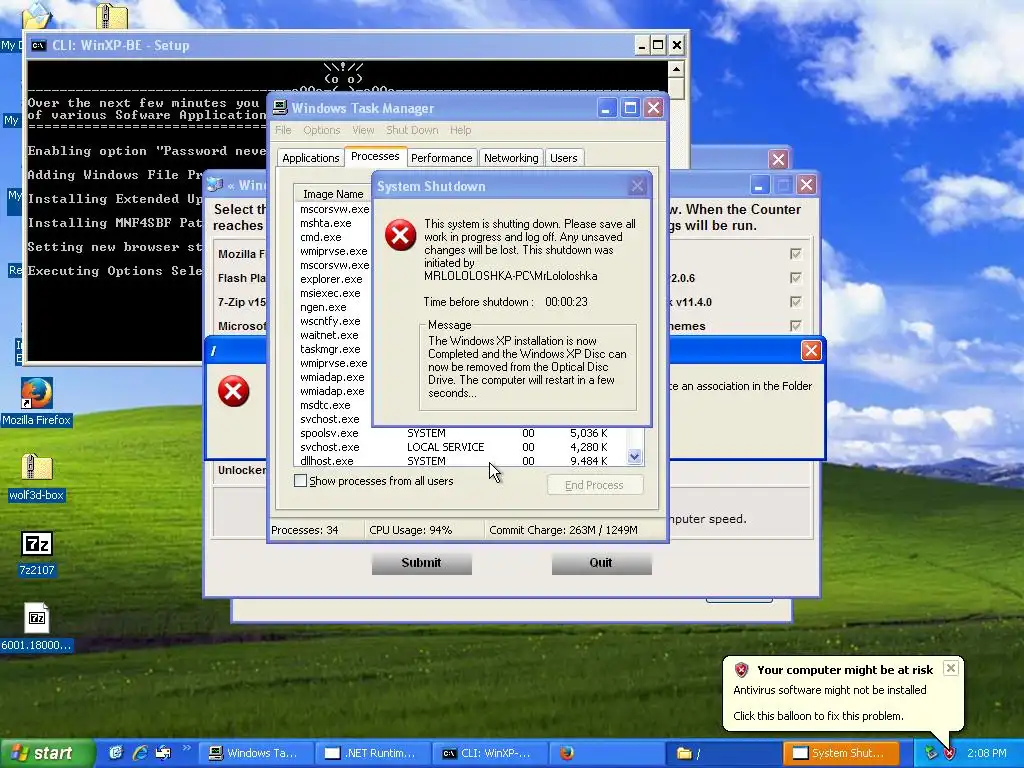
Task: Toggle 'Show processes from all users' checkbox
Action: pos(300,481)
